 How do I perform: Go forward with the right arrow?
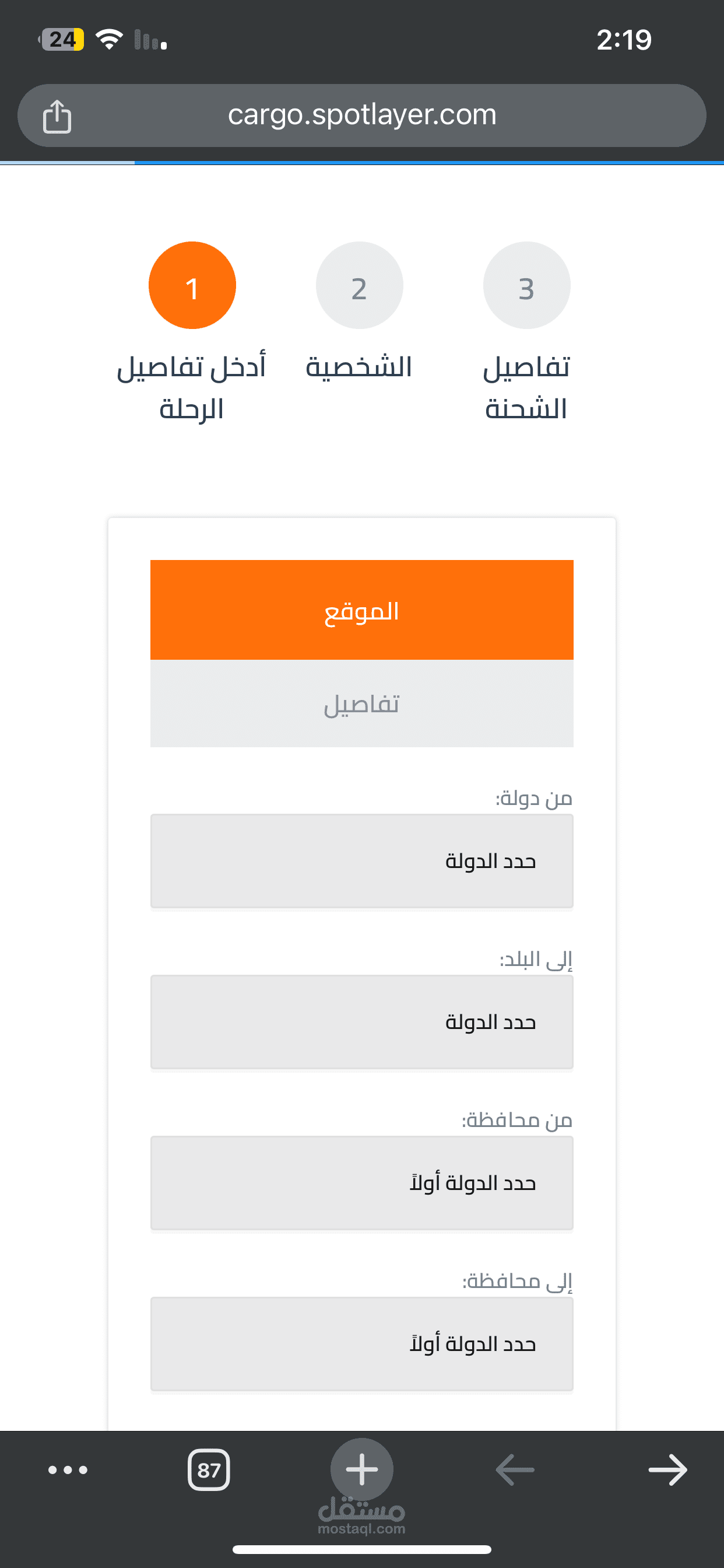point(667,1470)
